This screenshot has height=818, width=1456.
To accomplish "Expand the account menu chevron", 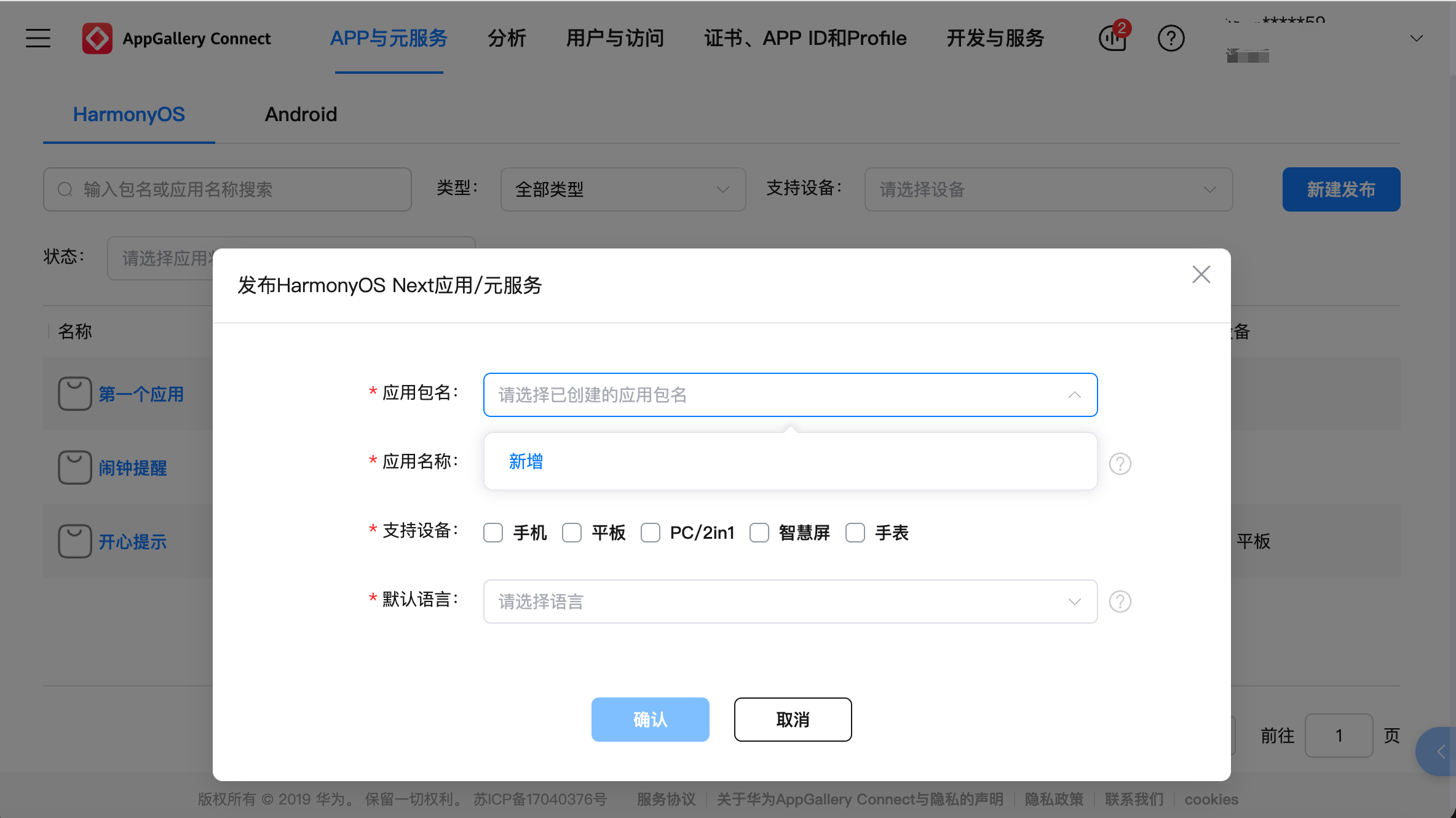I will (x=1416, y=38).
